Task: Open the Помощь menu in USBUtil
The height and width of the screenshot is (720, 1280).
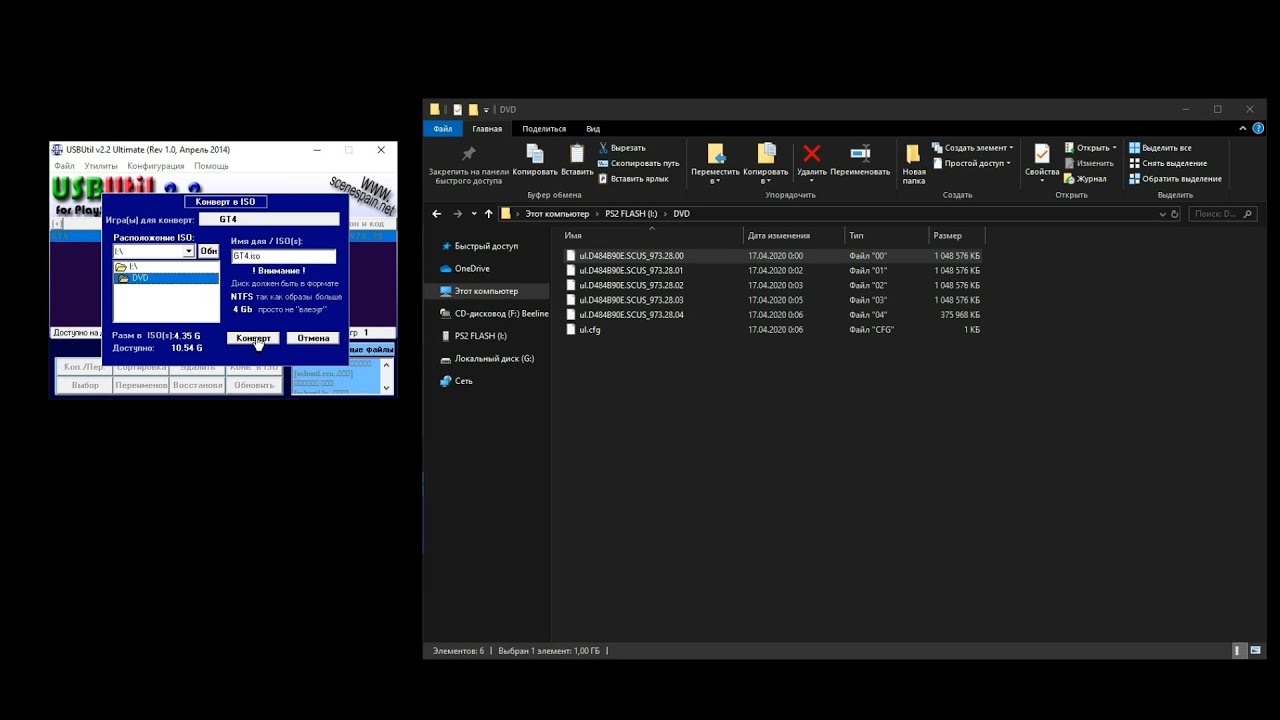Action: (x=211, y=166)
